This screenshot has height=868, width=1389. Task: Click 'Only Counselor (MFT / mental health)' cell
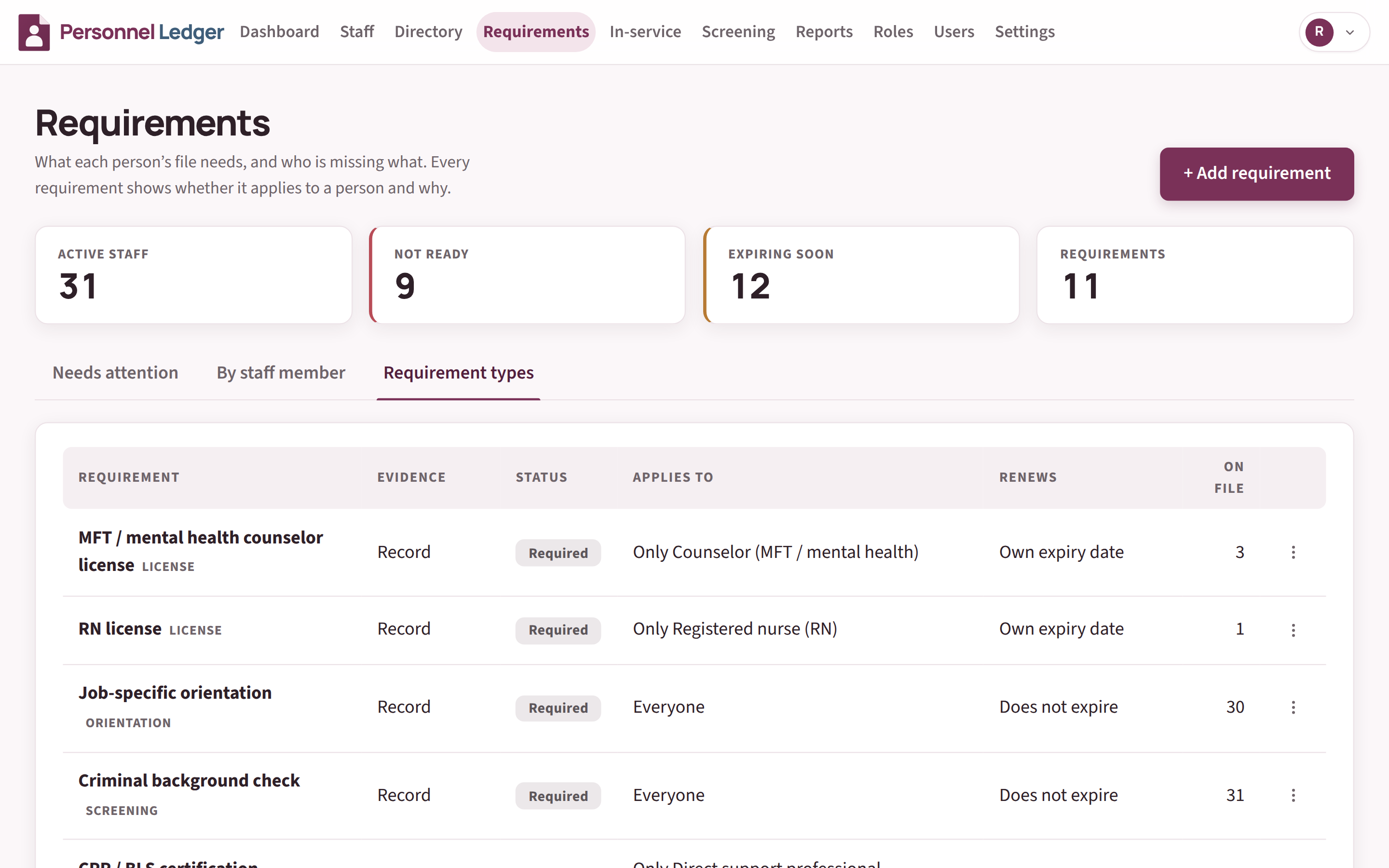click(x=776, y=552)
